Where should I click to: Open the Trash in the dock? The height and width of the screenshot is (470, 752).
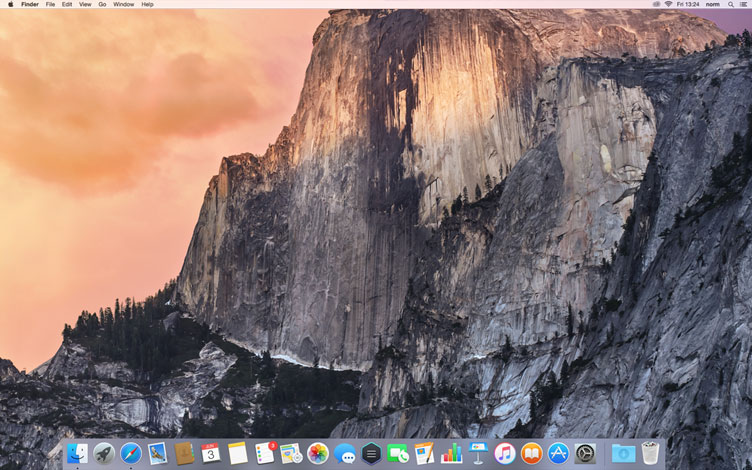coord(651,454)
